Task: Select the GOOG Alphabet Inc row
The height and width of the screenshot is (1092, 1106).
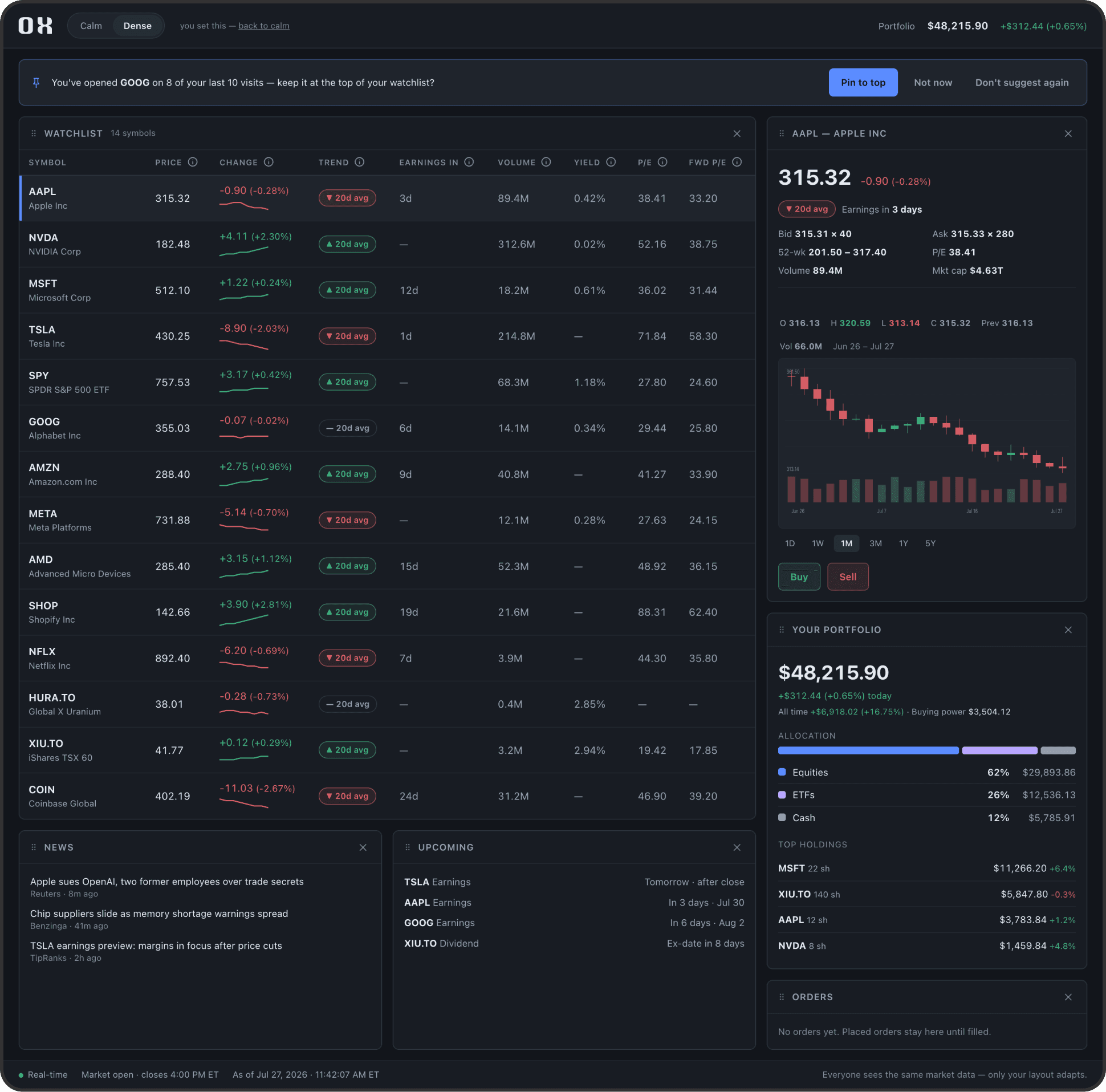Action: (x=387, y=428)
